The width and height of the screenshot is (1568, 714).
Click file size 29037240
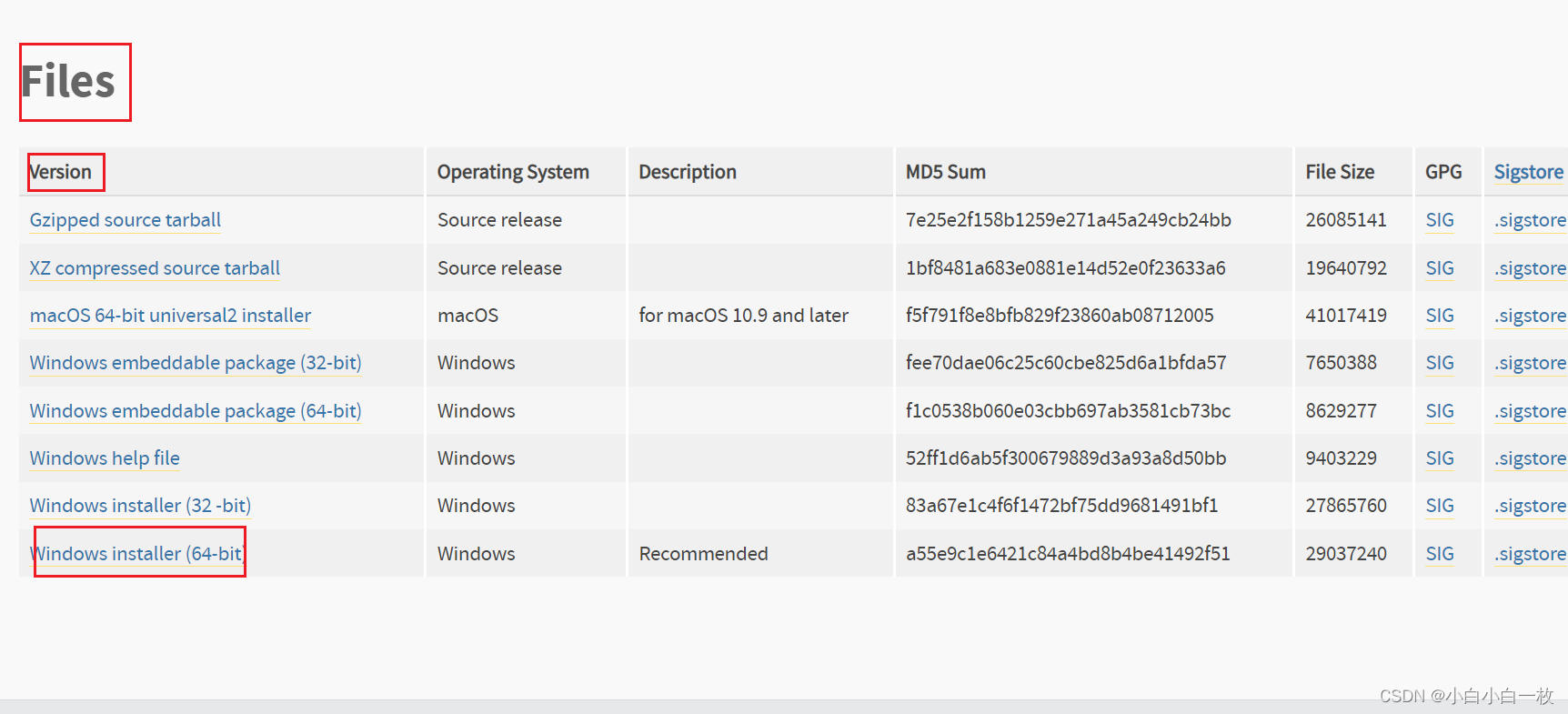coord(1346,554)
